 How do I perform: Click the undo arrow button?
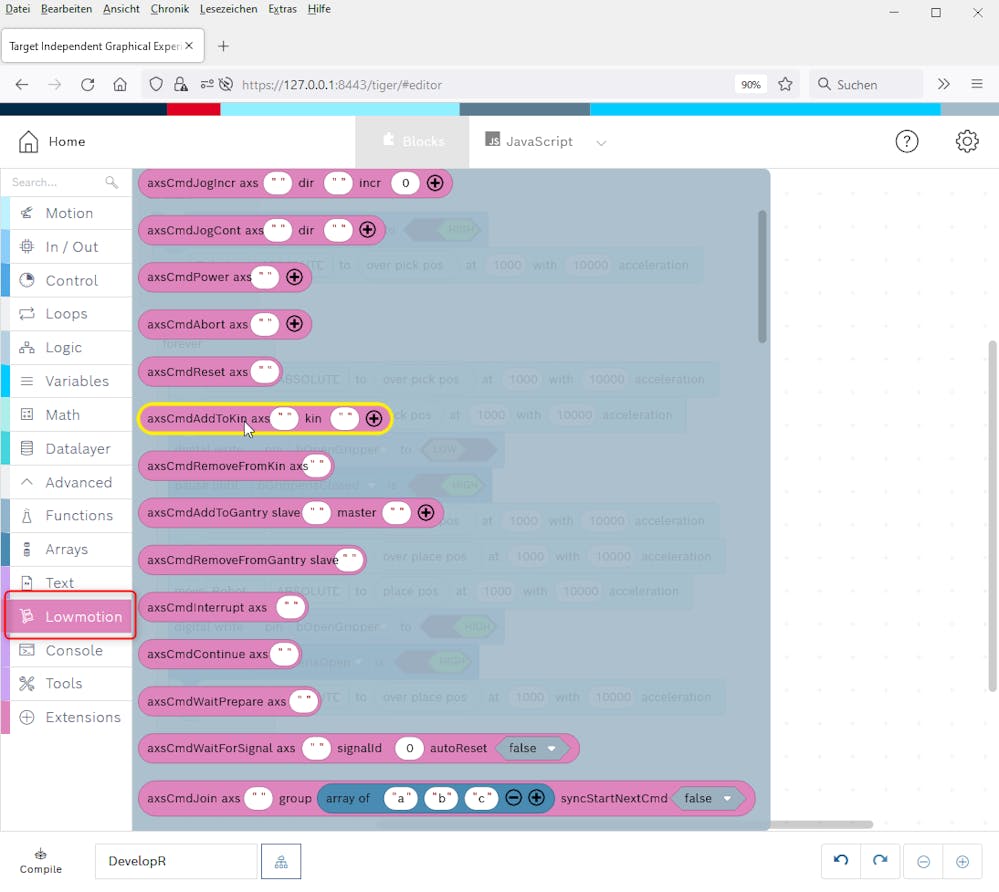pos(841,861)
